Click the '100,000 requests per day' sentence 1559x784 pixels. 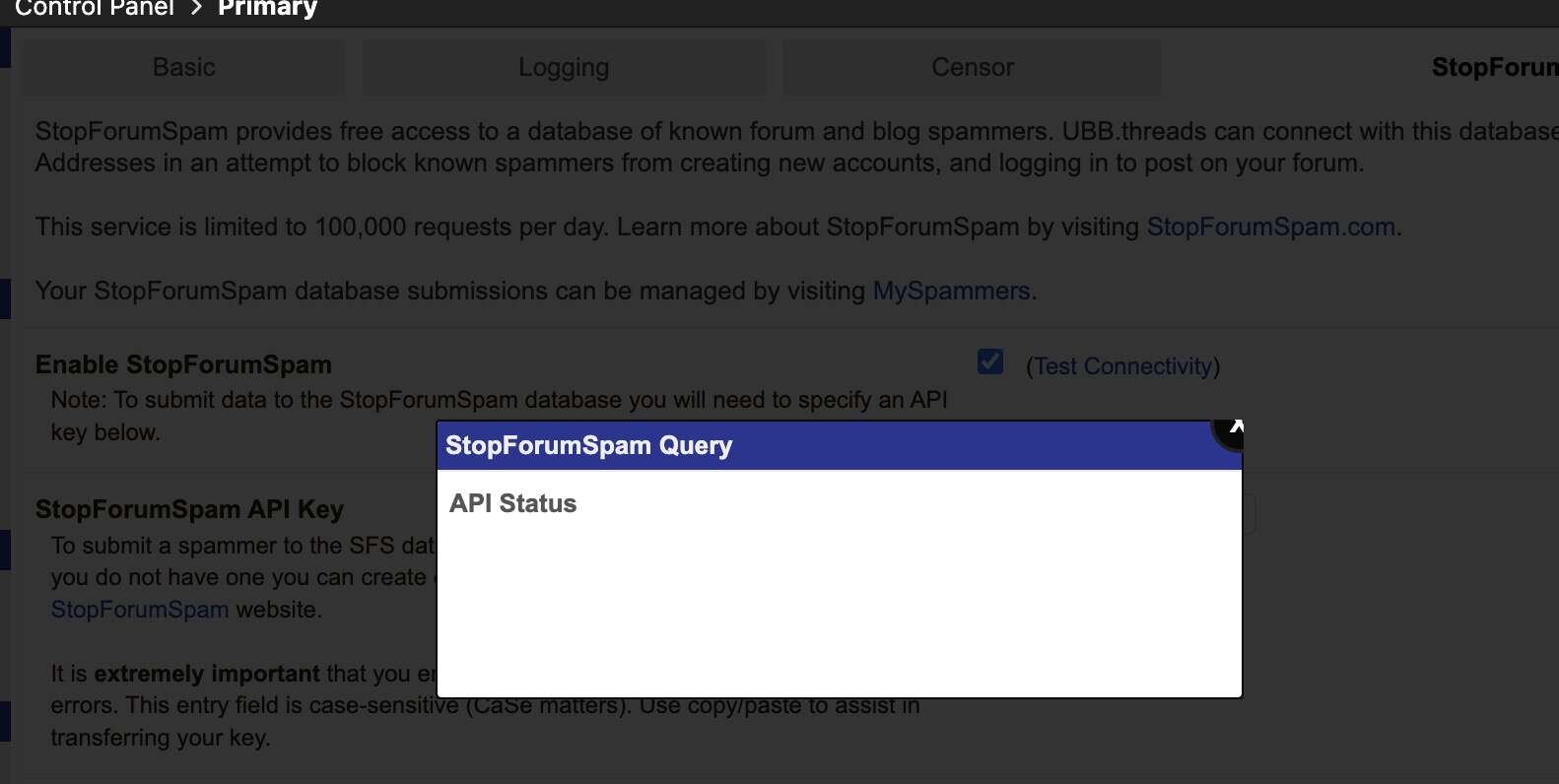[x=319, y=227]
